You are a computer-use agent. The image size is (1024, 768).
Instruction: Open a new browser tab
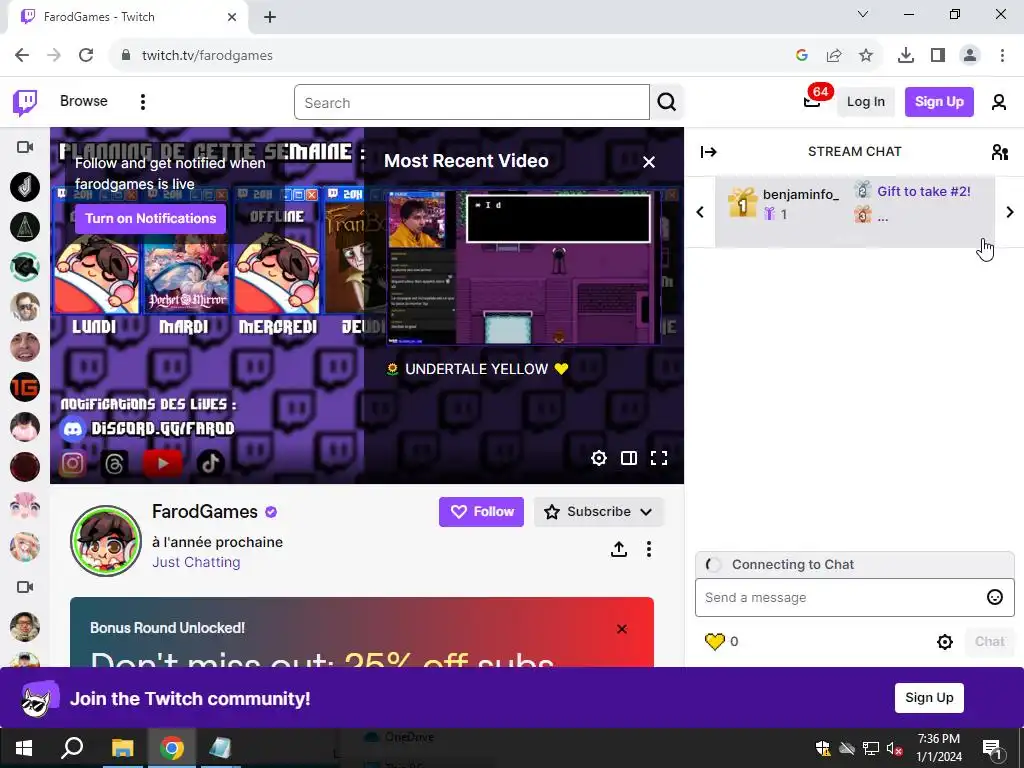click(x=270, y=17)
